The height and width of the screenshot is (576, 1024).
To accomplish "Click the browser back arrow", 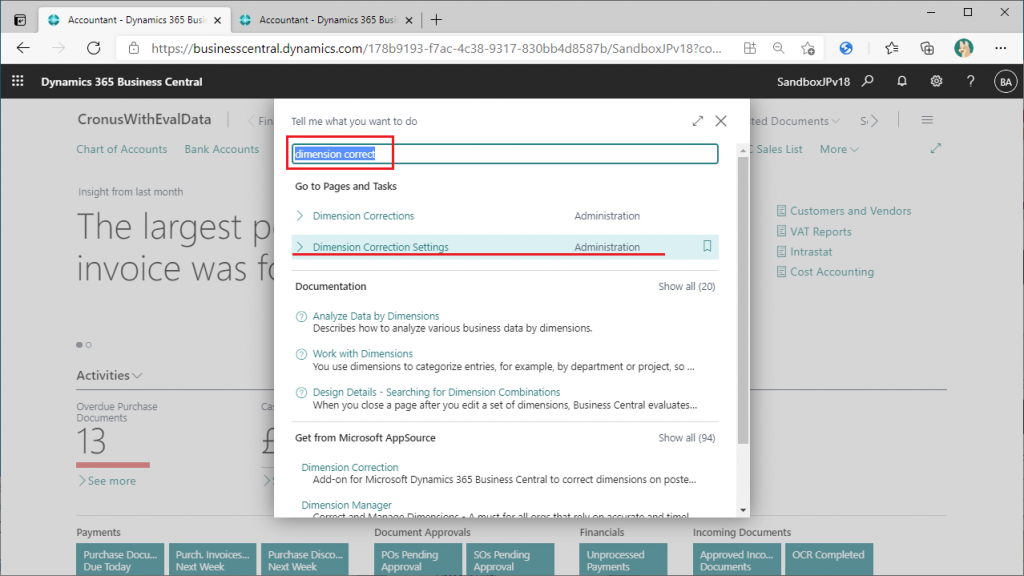I will point(23,48).
